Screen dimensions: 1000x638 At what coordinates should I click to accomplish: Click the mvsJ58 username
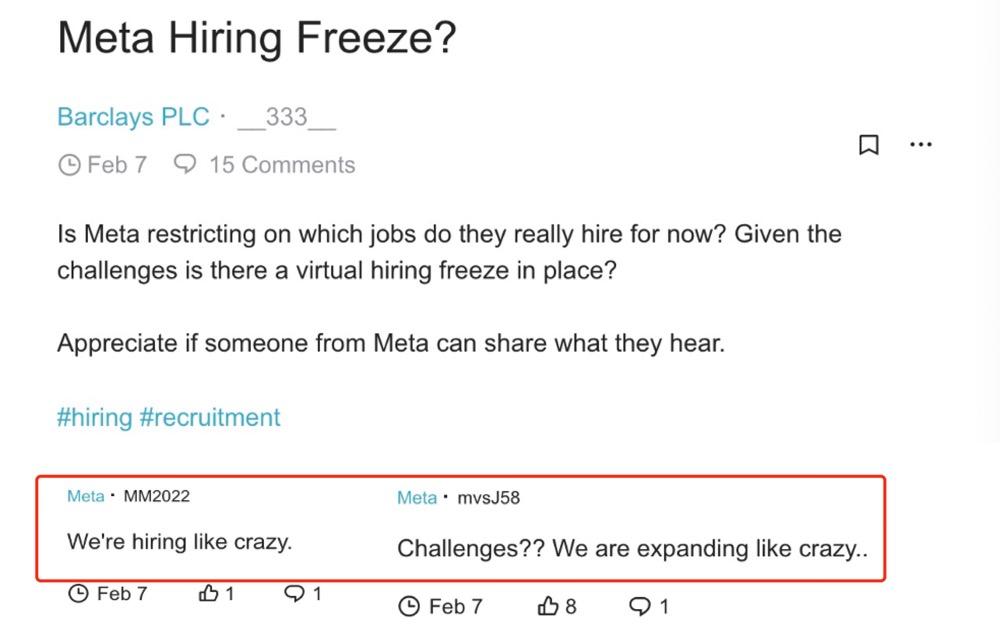pyautogui.click(x=488, y=498)
